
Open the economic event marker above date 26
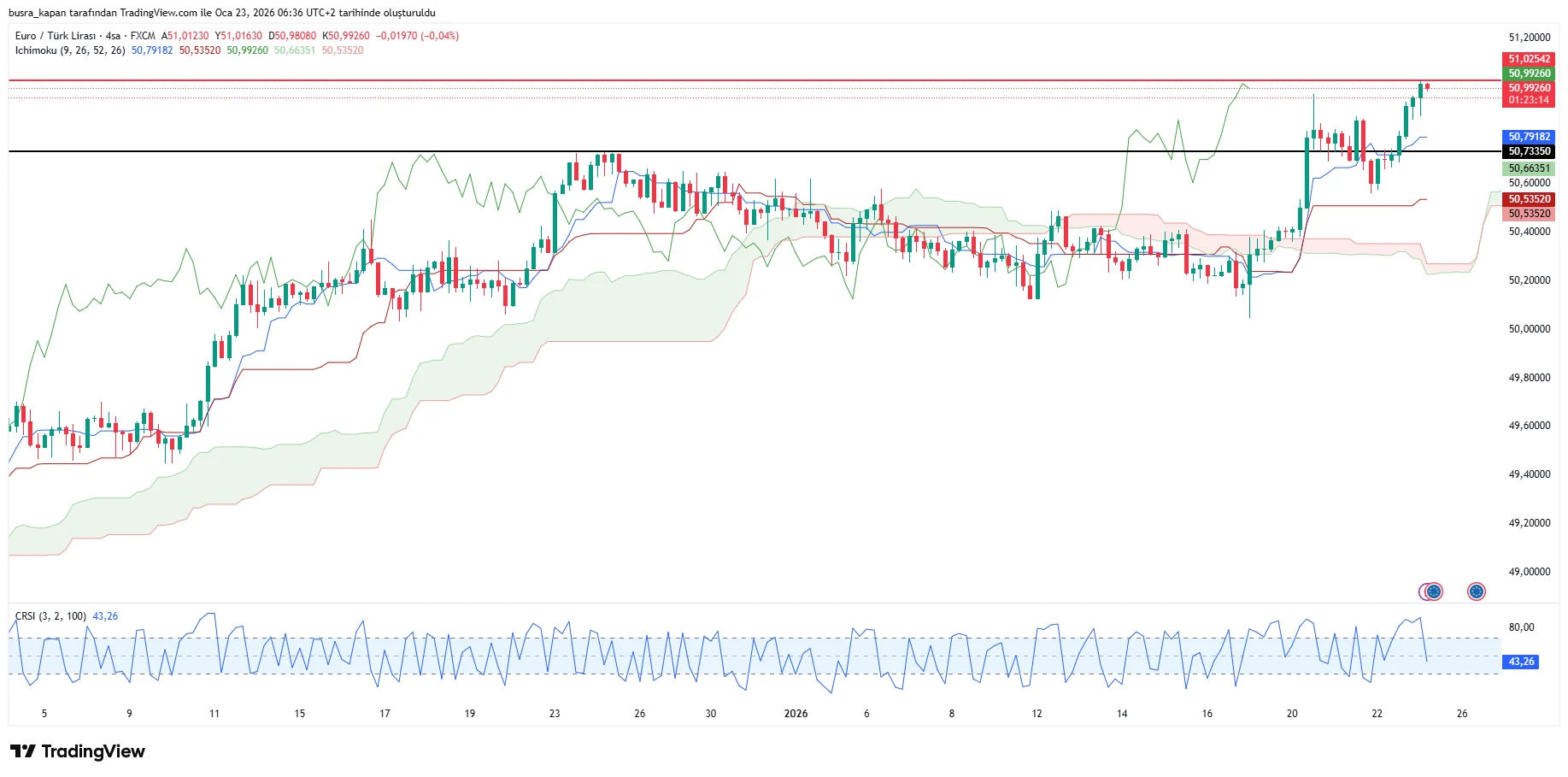click(1476, 591)
